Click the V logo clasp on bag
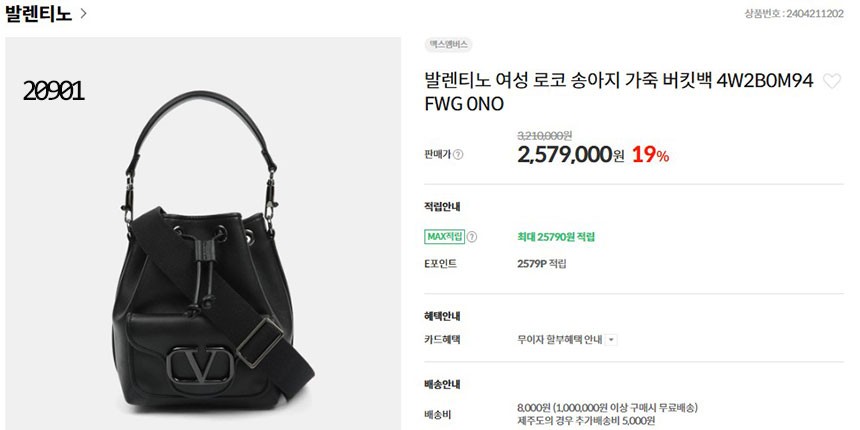The height and width of the screenshot is (430, 860). click(201, 364)
